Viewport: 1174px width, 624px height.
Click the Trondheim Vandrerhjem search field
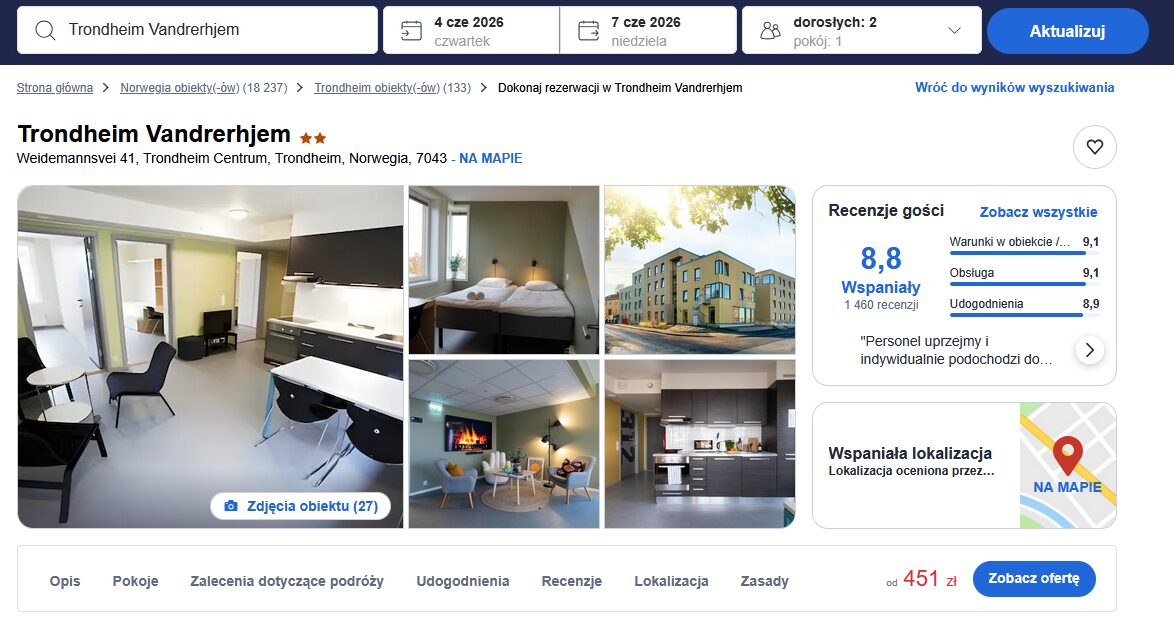pos(197,30)
